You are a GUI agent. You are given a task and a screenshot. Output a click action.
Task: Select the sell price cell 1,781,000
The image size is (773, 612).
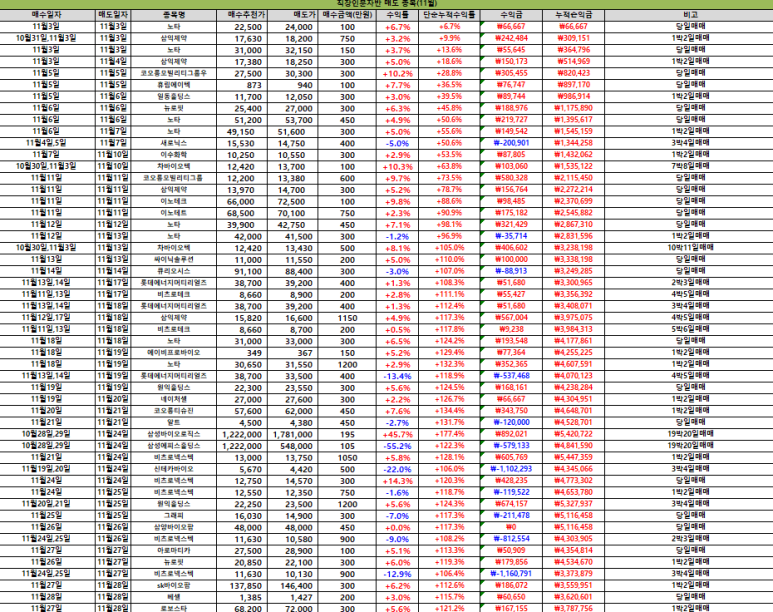[293, 434]
